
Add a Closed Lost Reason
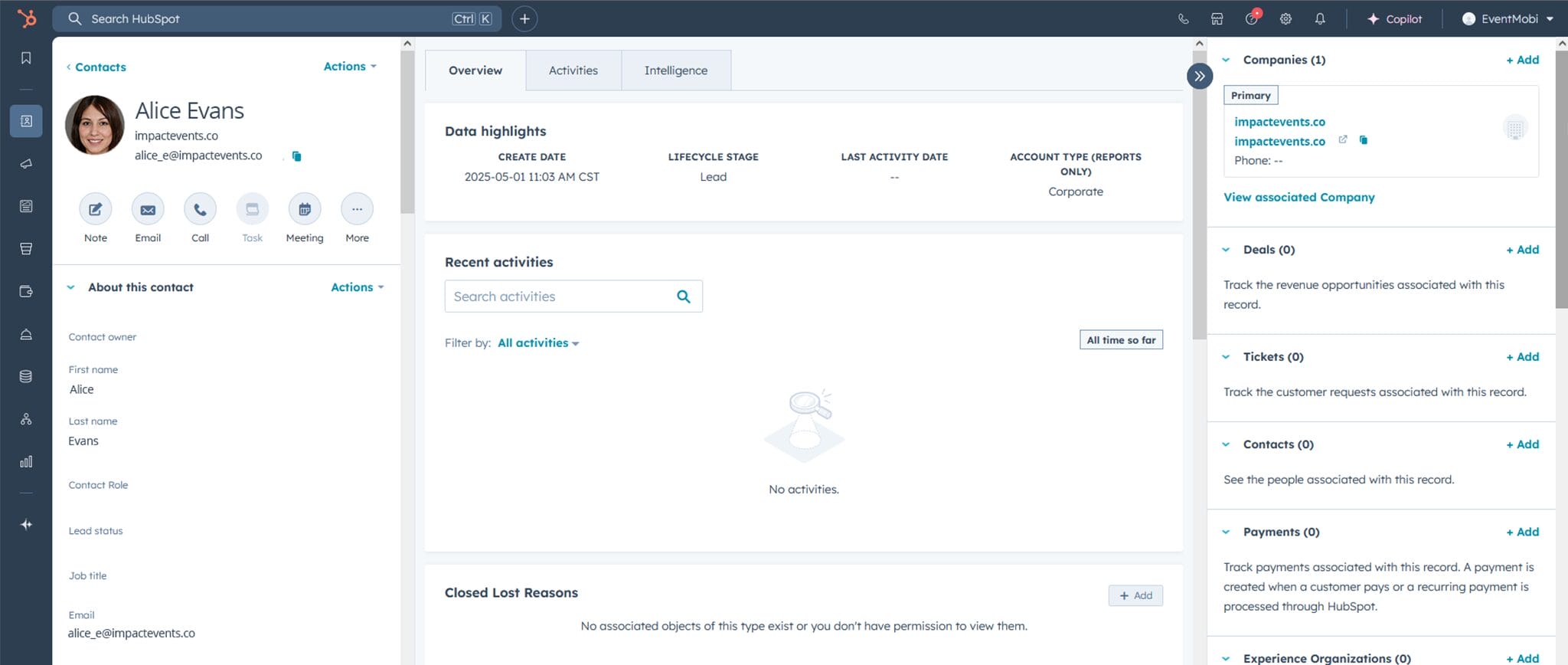[1135, 595]
